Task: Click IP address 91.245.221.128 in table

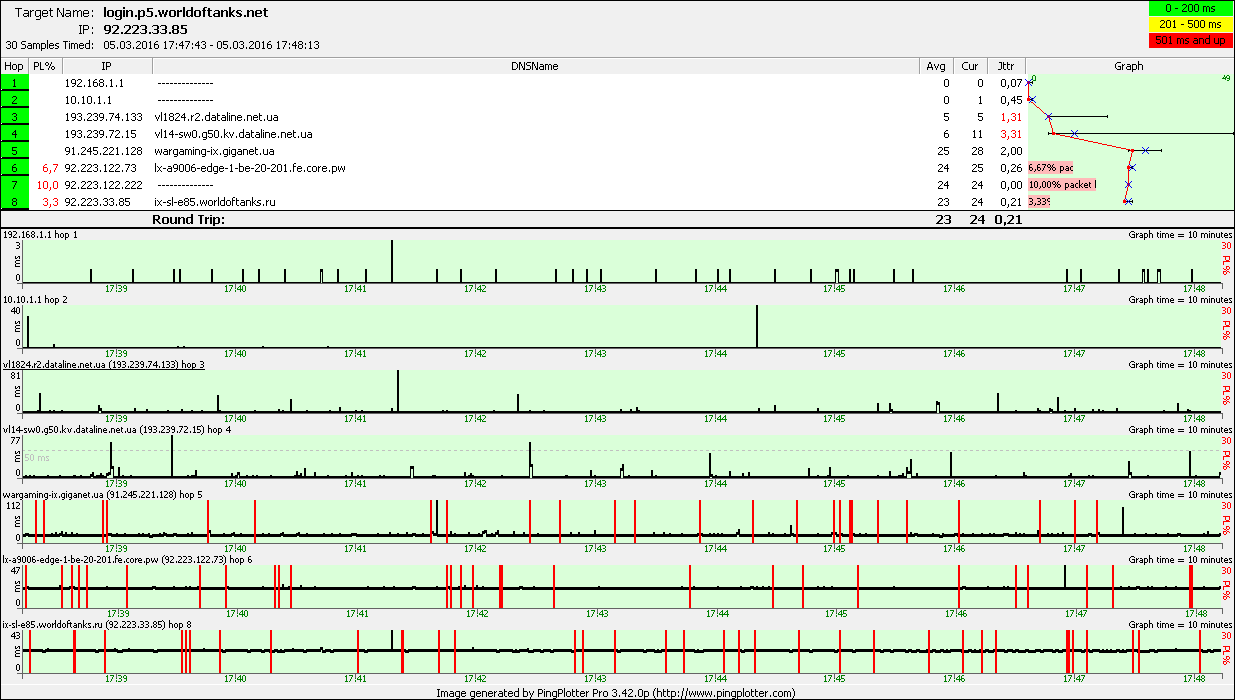Action: (103, 151)
